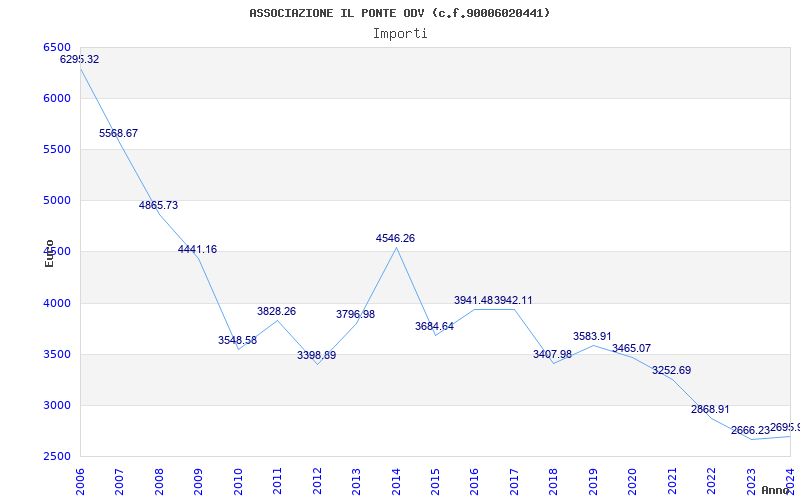Viewport: 800px width, 500px height.
Task: Select data label 3828.26
Action: [277, 311]
